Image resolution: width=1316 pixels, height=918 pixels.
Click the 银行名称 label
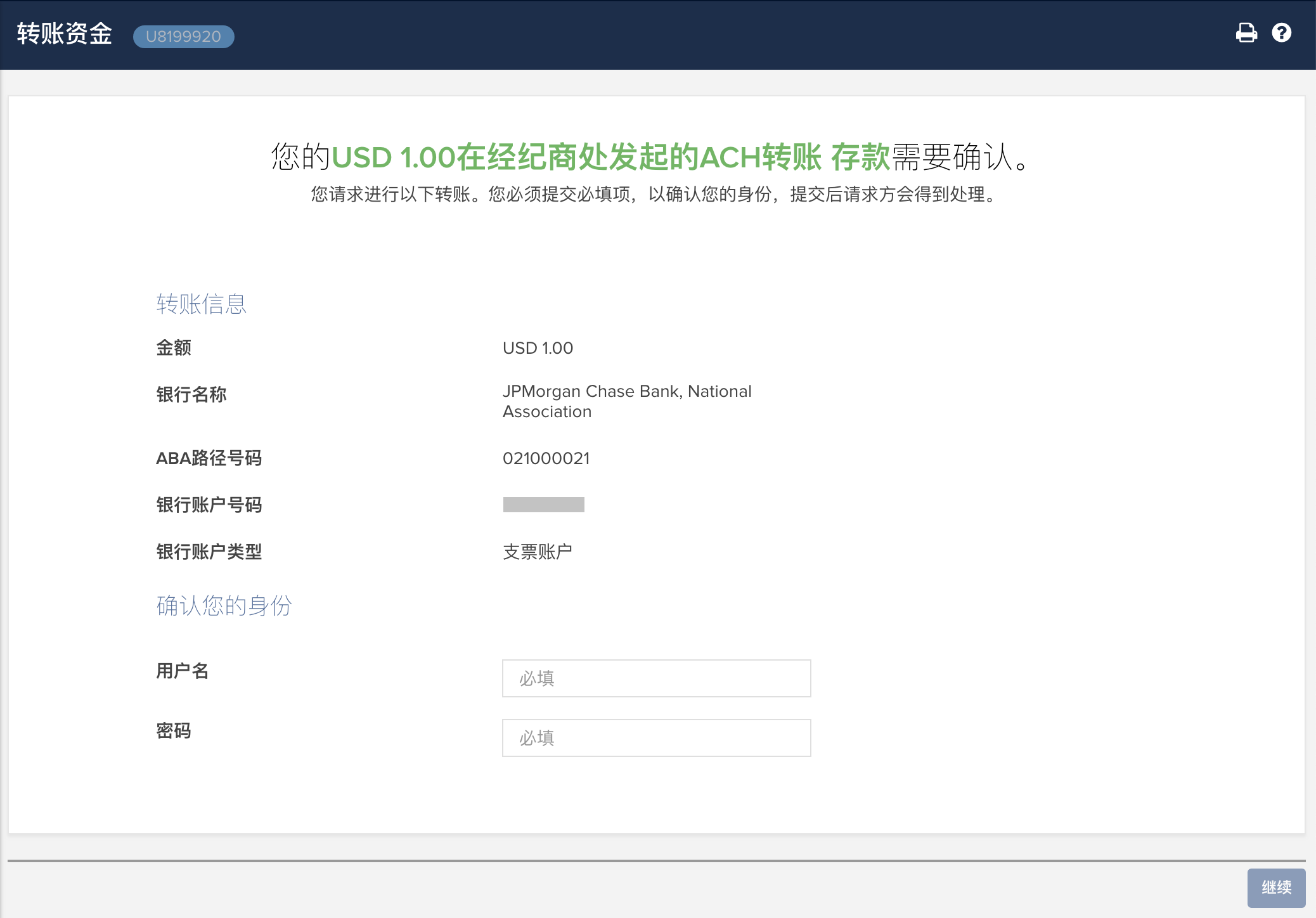pos(191,394)
